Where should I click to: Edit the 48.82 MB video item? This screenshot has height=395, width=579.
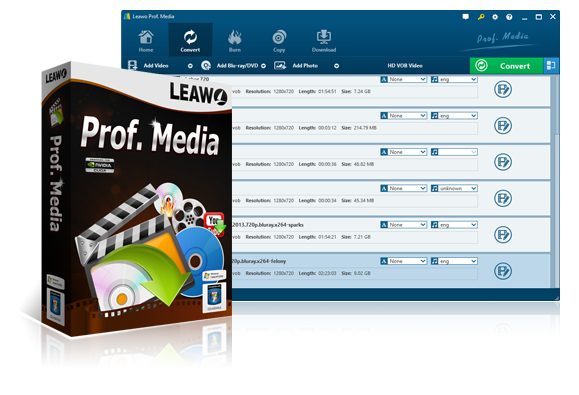pyautogui.click(x=503, y=162)
